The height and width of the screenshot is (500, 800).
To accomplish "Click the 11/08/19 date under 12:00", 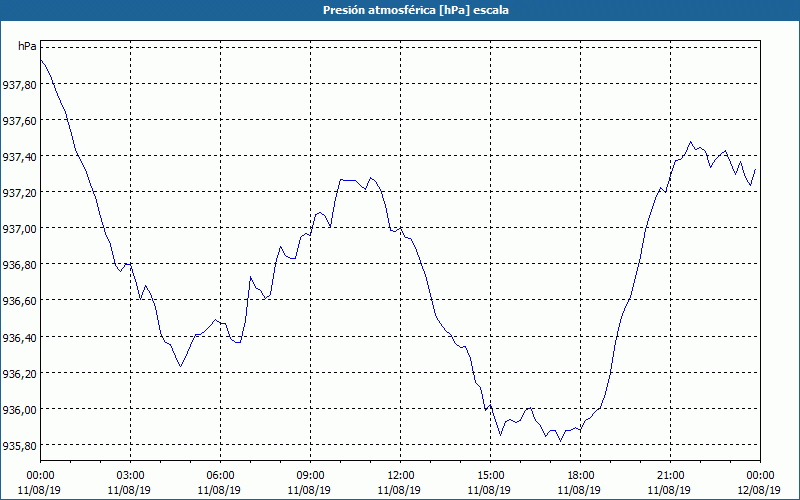I will click(x=399, y=490).
